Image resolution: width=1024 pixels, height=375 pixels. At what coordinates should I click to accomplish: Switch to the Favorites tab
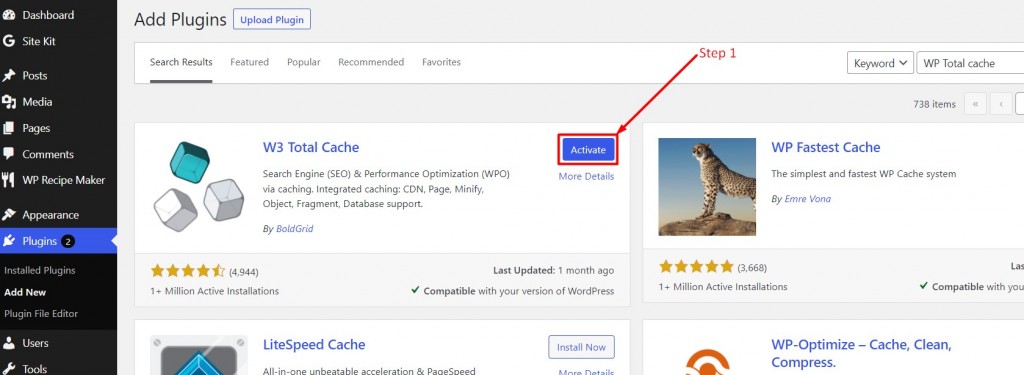[x=441, y=62]
